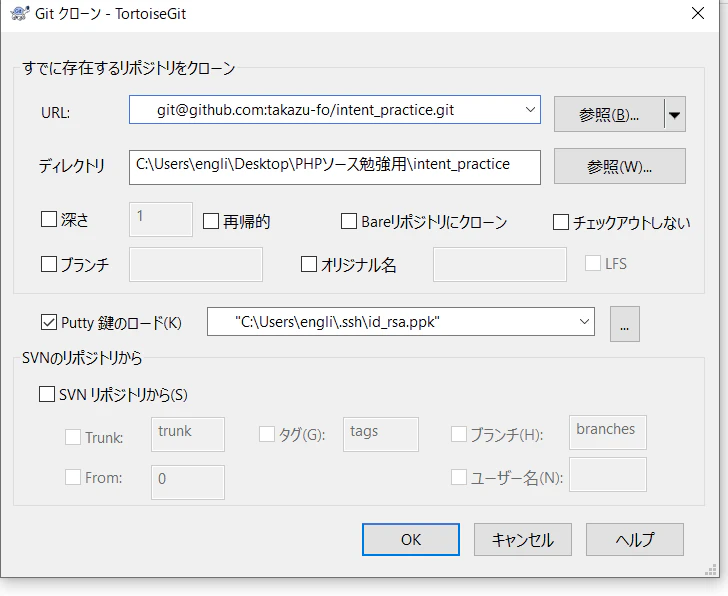Check the Bareリポジトリにクローン option
The width and height of the screenshot is (728, 596).
349,221
